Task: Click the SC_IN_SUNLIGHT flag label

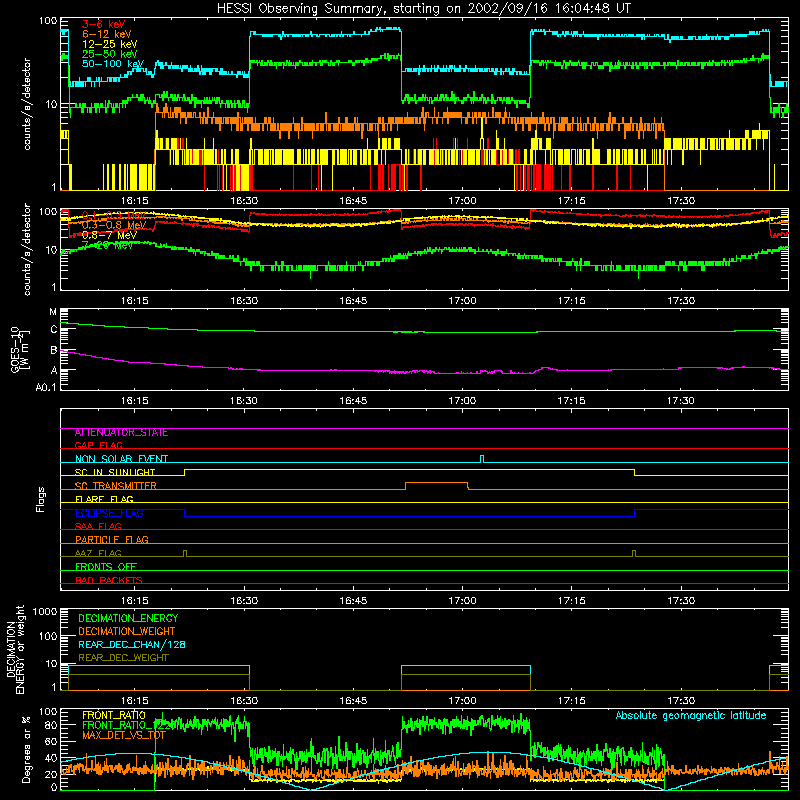Action: coord(115,472)
